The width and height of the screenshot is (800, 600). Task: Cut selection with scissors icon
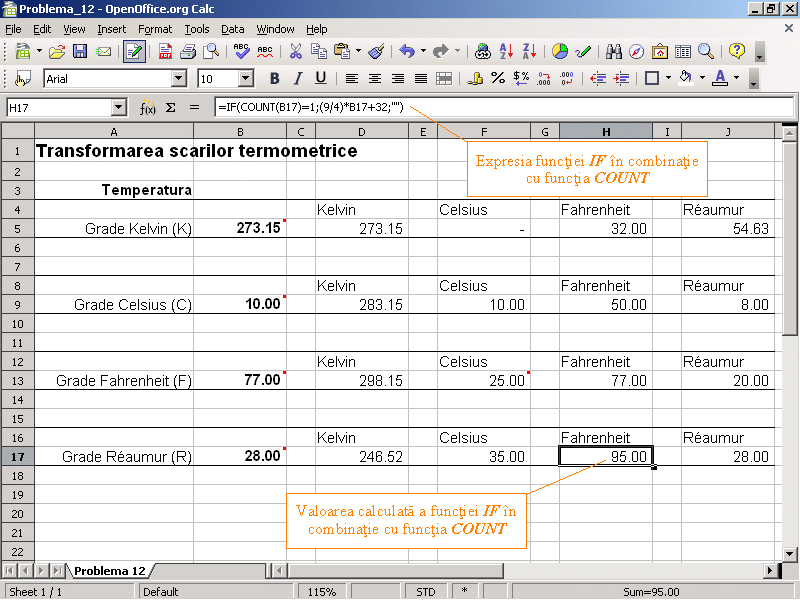click(295, 52)
